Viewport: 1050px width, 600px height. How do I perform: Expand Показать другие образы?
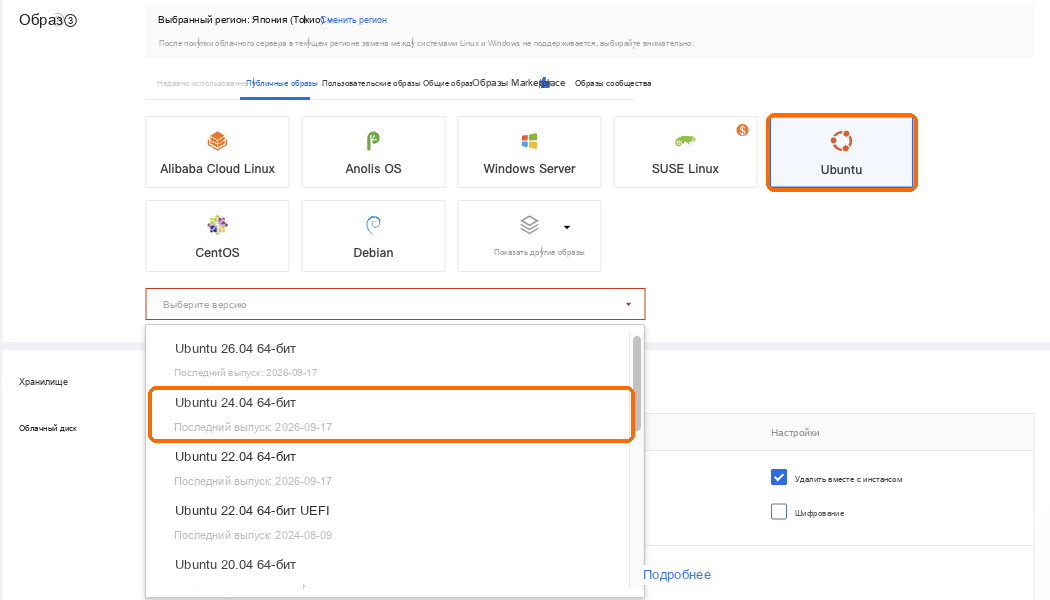[x=529, y=236]
